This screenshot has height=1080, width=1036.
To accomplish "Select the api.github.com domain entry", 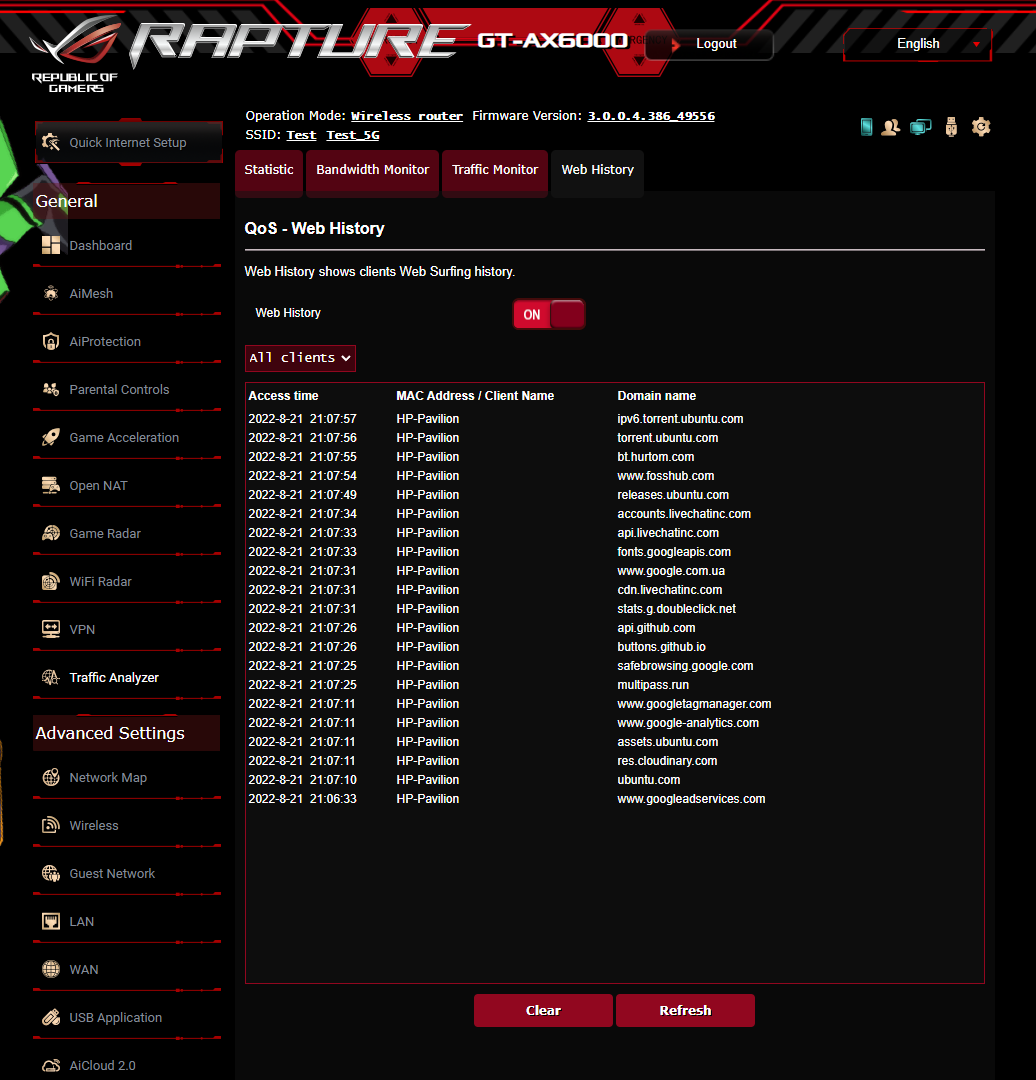I will (656, 628).
